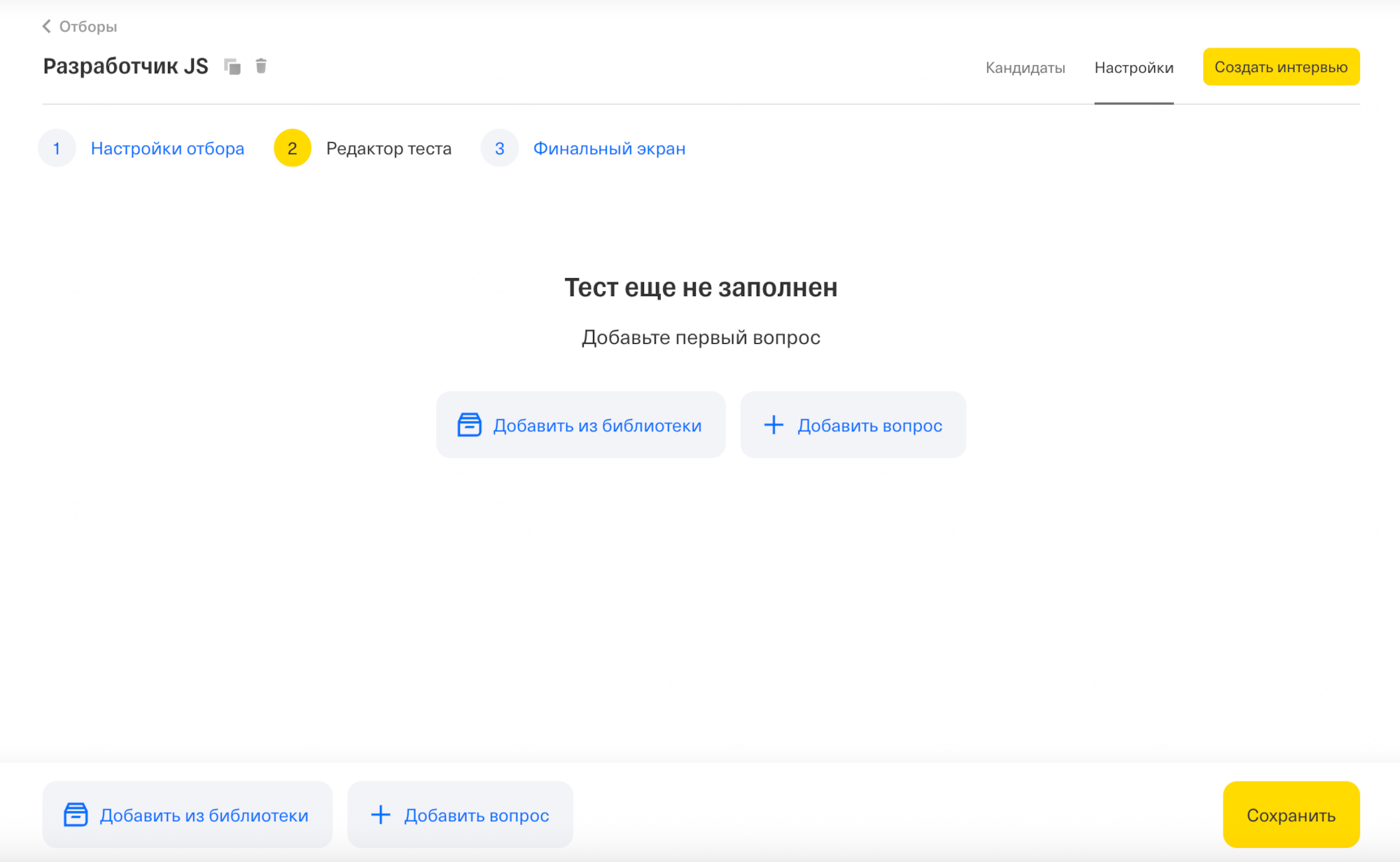Click center Добавить вопрос button
This screenshot has width=1400, height=862.
click(853, 425)
